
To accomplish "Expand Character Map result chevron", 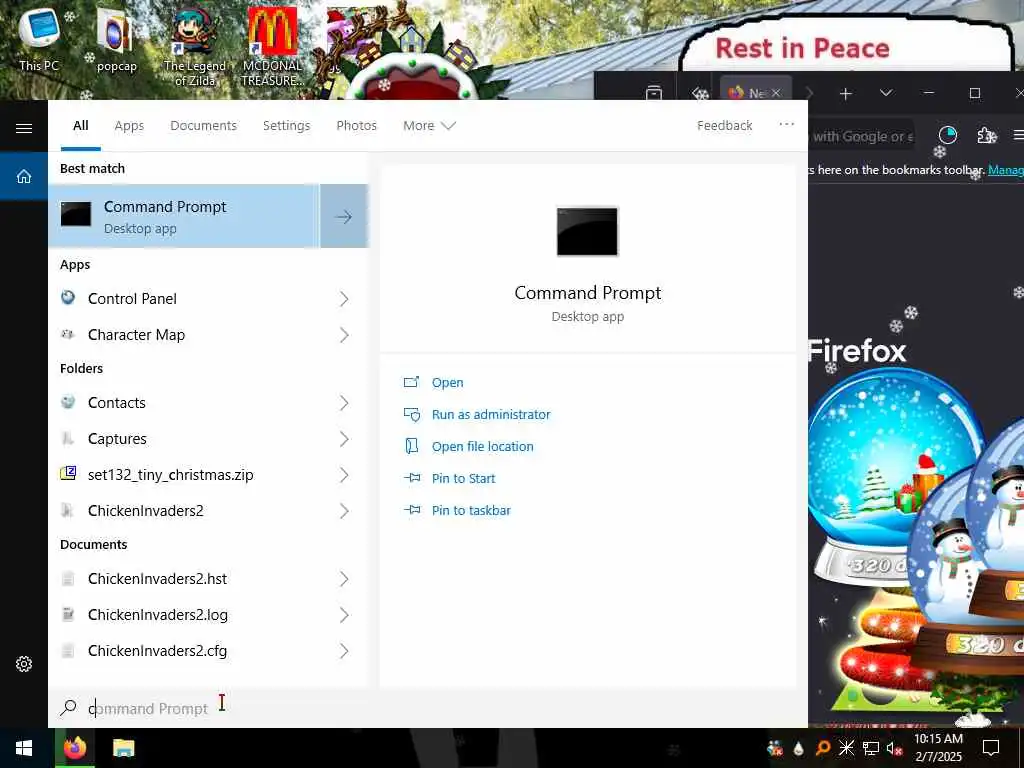I will click(344, 335).
